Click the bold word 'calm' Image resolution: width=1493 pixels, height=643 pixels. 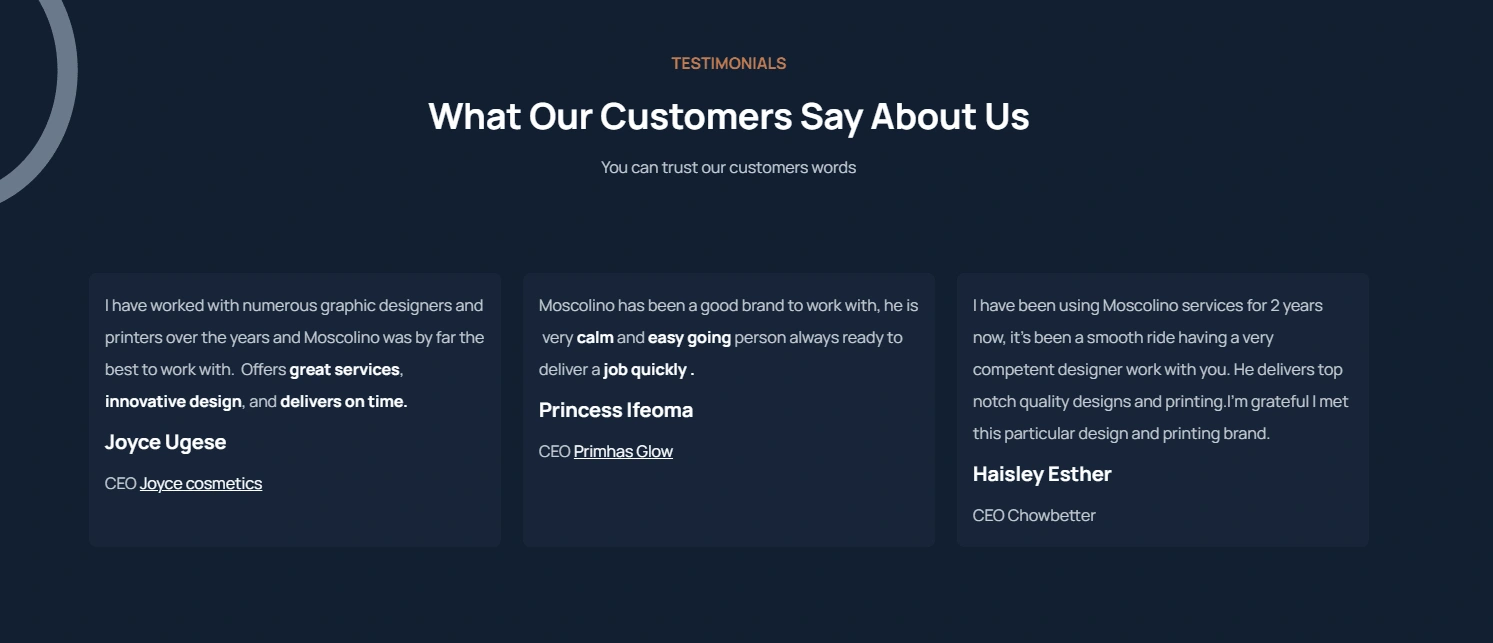[x=595, y=338]
